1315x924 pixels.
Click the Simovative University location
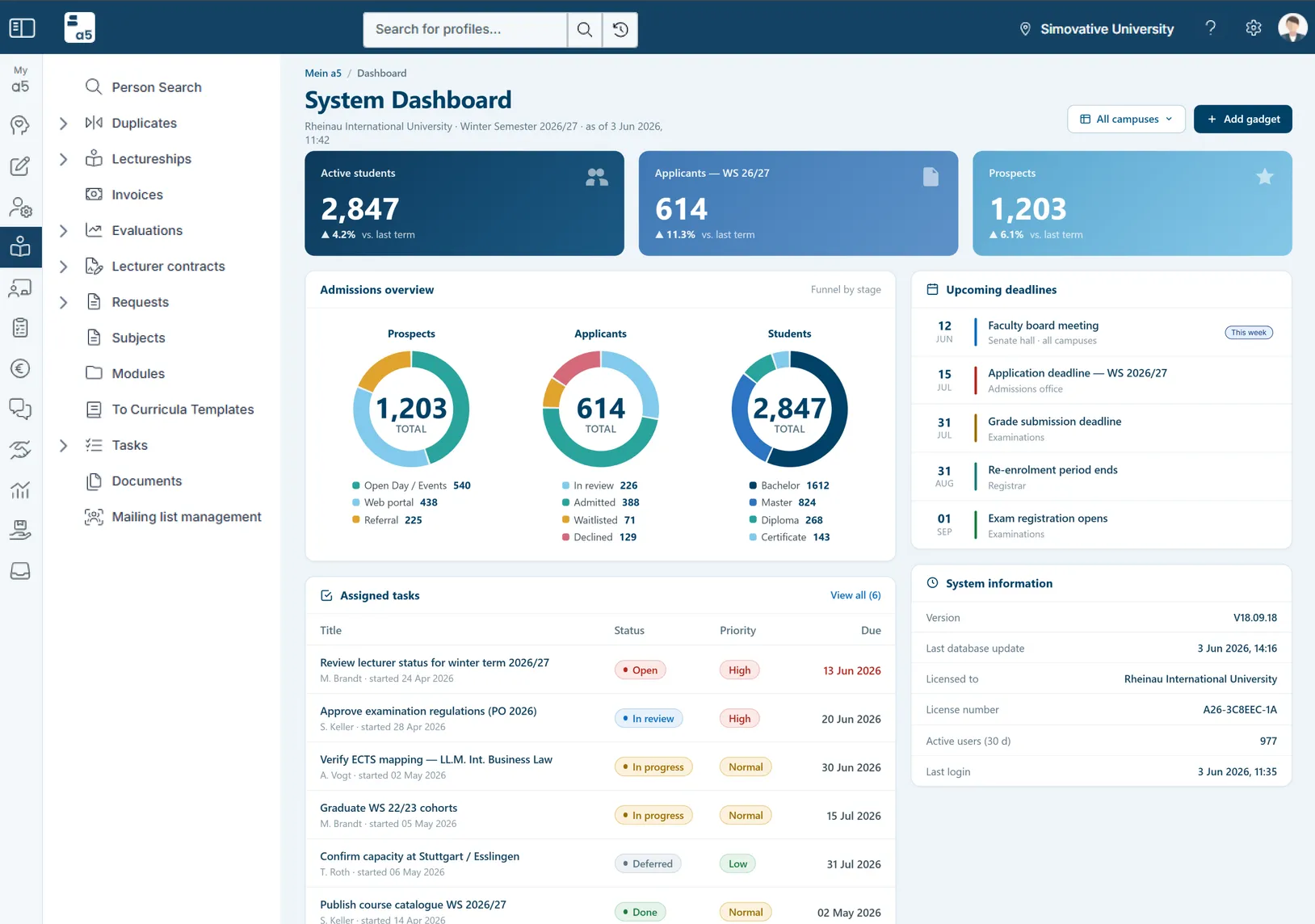(1097, 29)
